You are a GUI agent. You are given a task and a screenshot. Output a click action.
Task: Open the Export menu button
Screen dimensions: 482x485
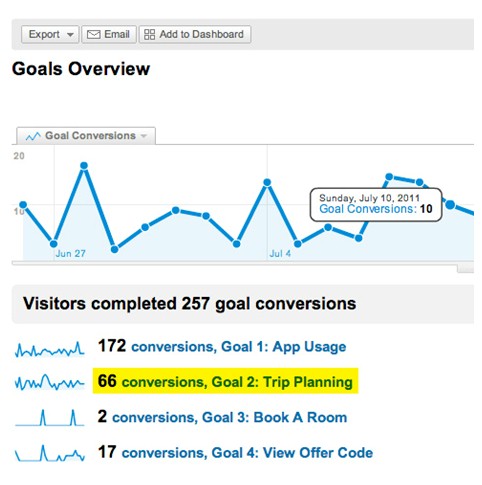[x=50, y=34]
